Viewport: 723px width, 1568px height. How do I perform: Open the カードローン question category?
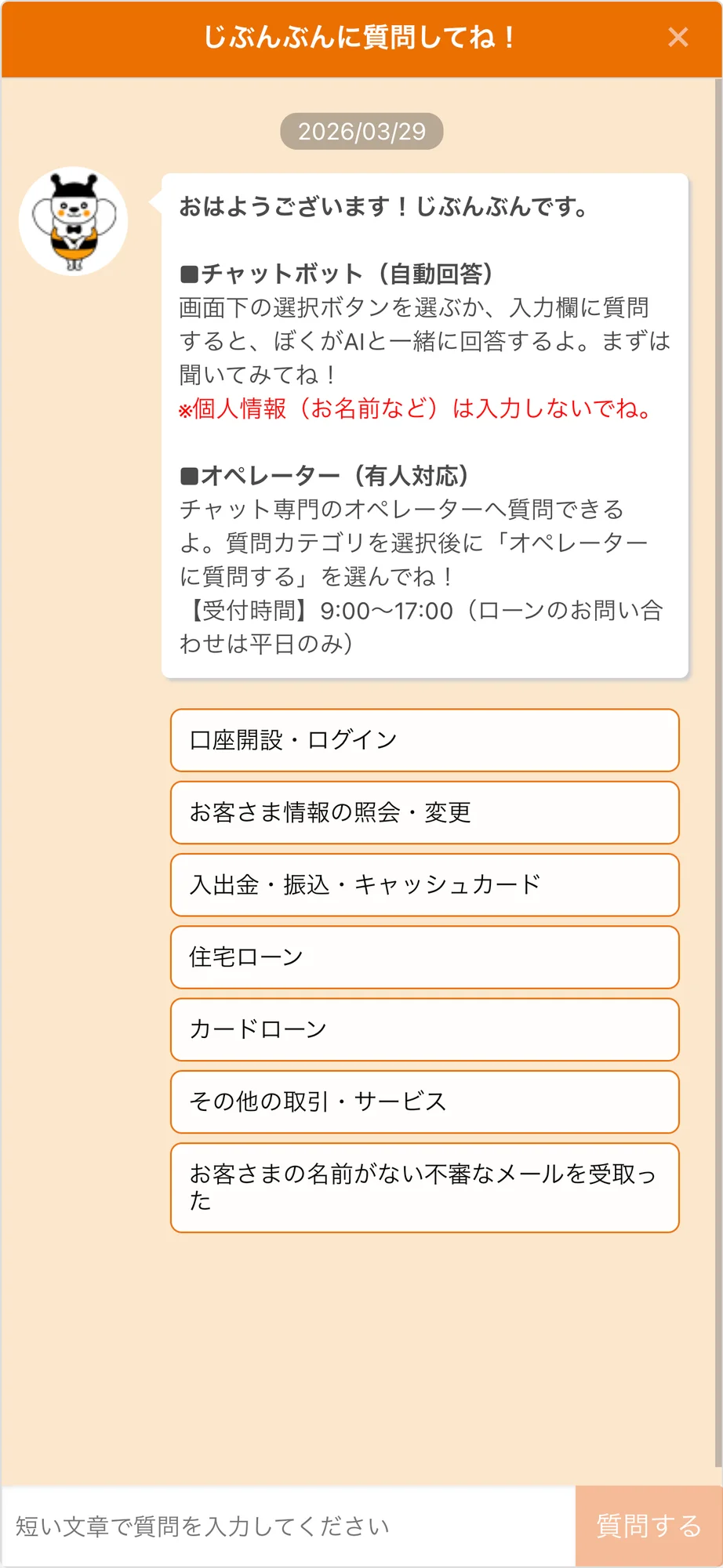tap(424, 1030)
